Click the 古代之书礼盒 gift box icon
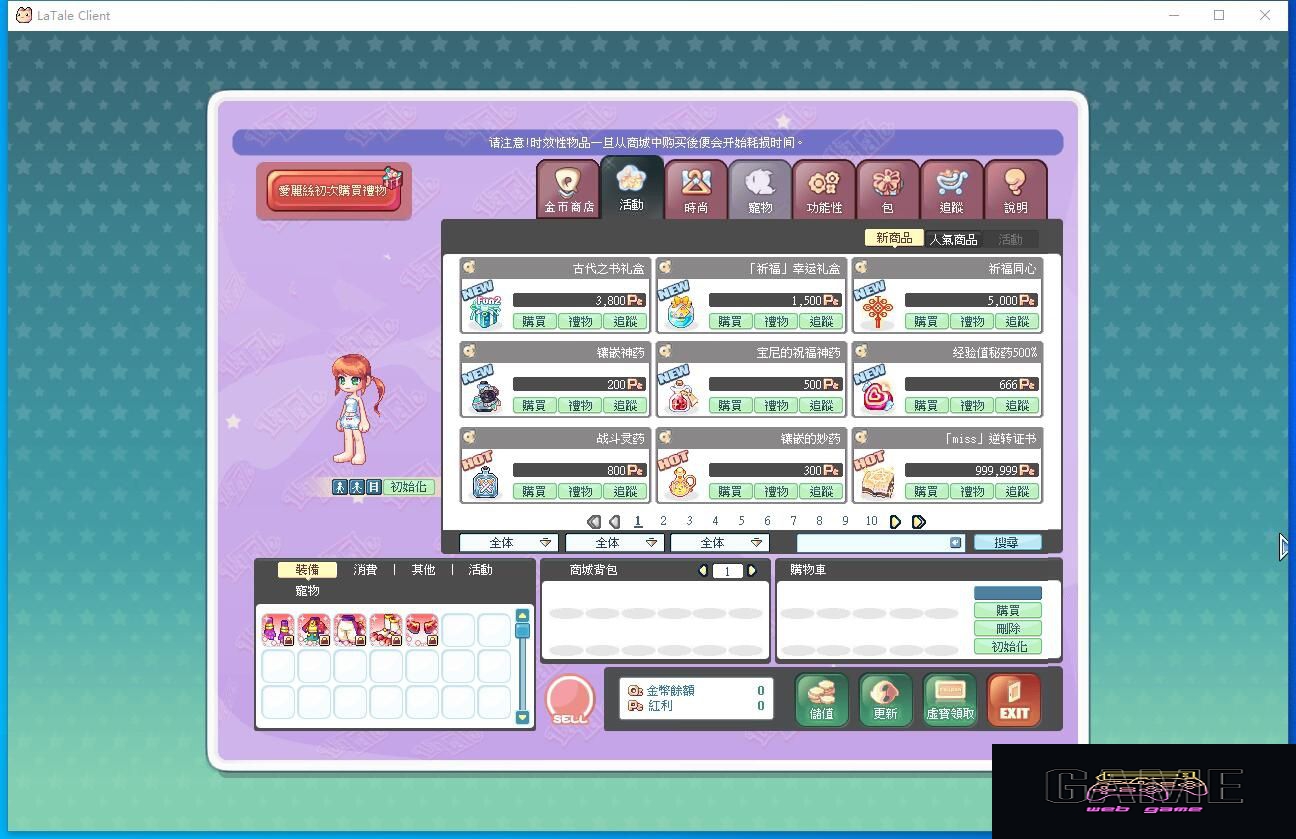Image resolution: width=1296 pixels, height=839 pixels. pos(485,311)
